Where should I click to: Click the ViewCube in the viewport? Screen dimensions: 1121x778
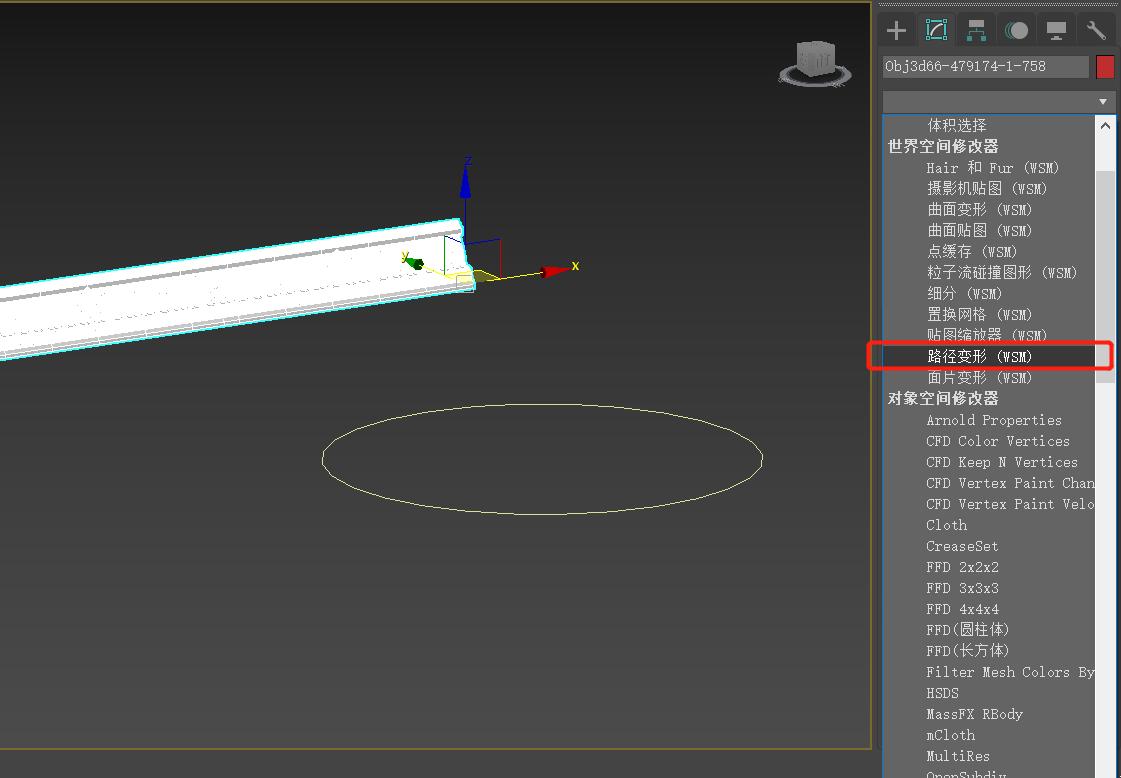[x=814, y=62]
